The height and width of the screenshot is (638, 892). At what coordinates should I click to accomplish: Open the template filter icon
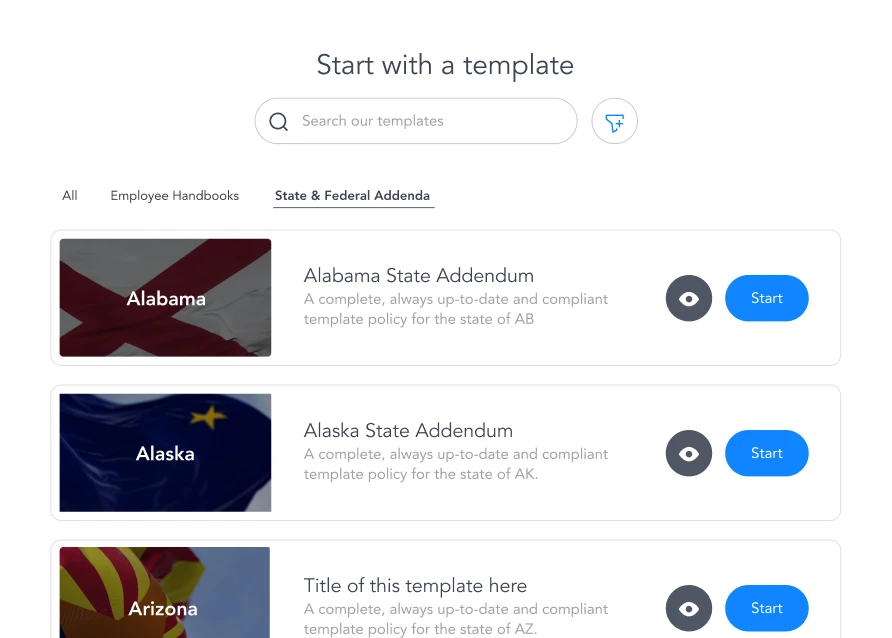point(614,121)
